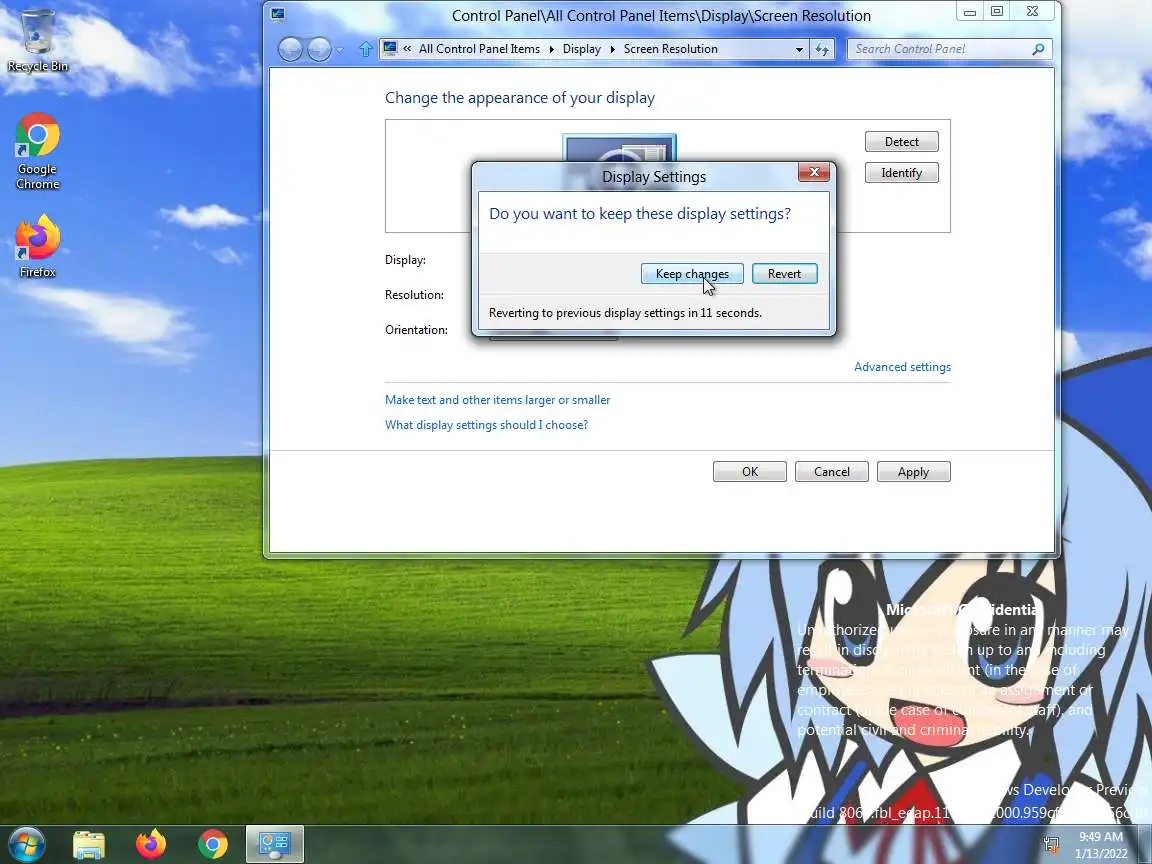
Task: Click the Display: label
Action: (x=406, y=259)
